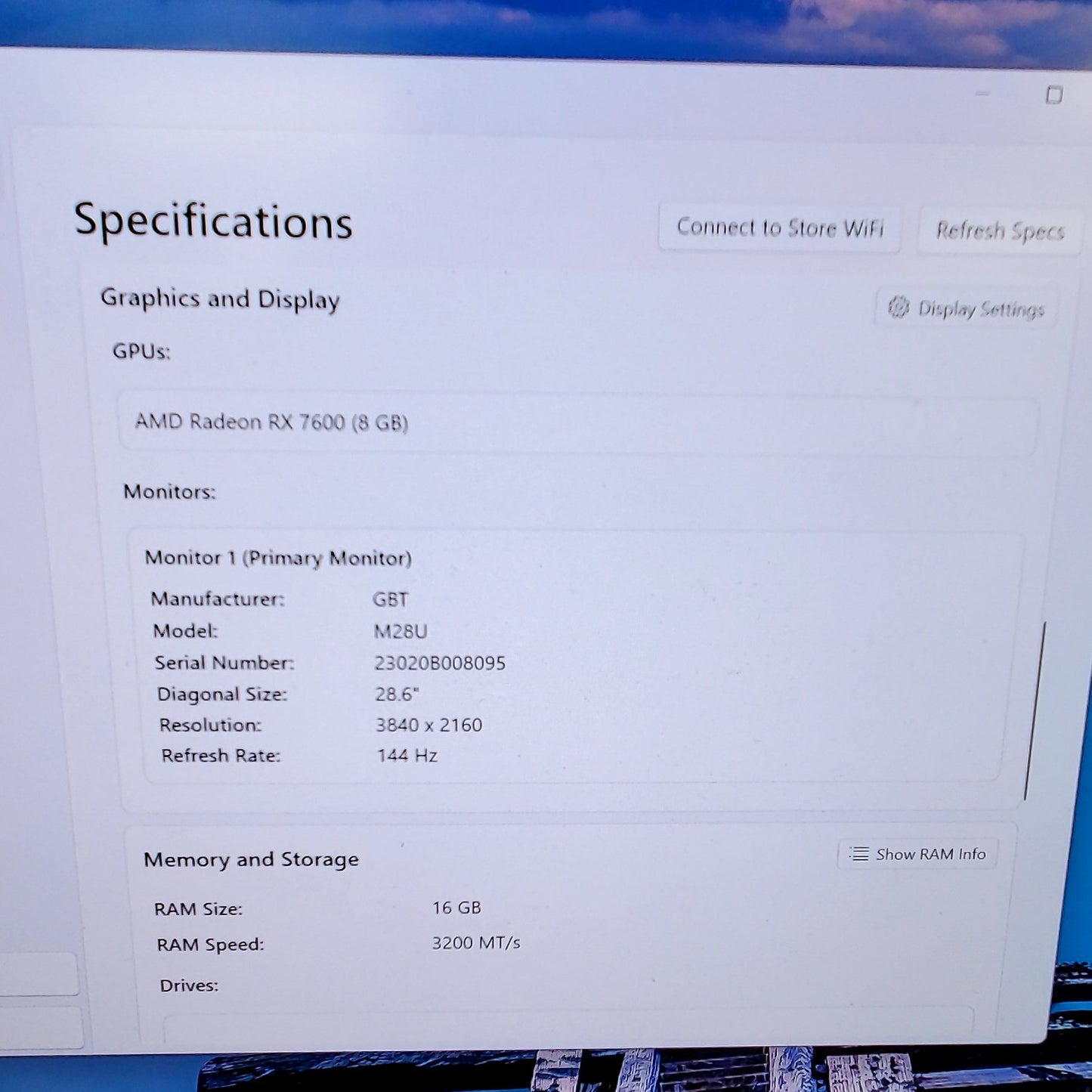Click the Monitors: label
Image resolution: width=1092 pixels, height=1092 pixels.
[x=169, y=492]
